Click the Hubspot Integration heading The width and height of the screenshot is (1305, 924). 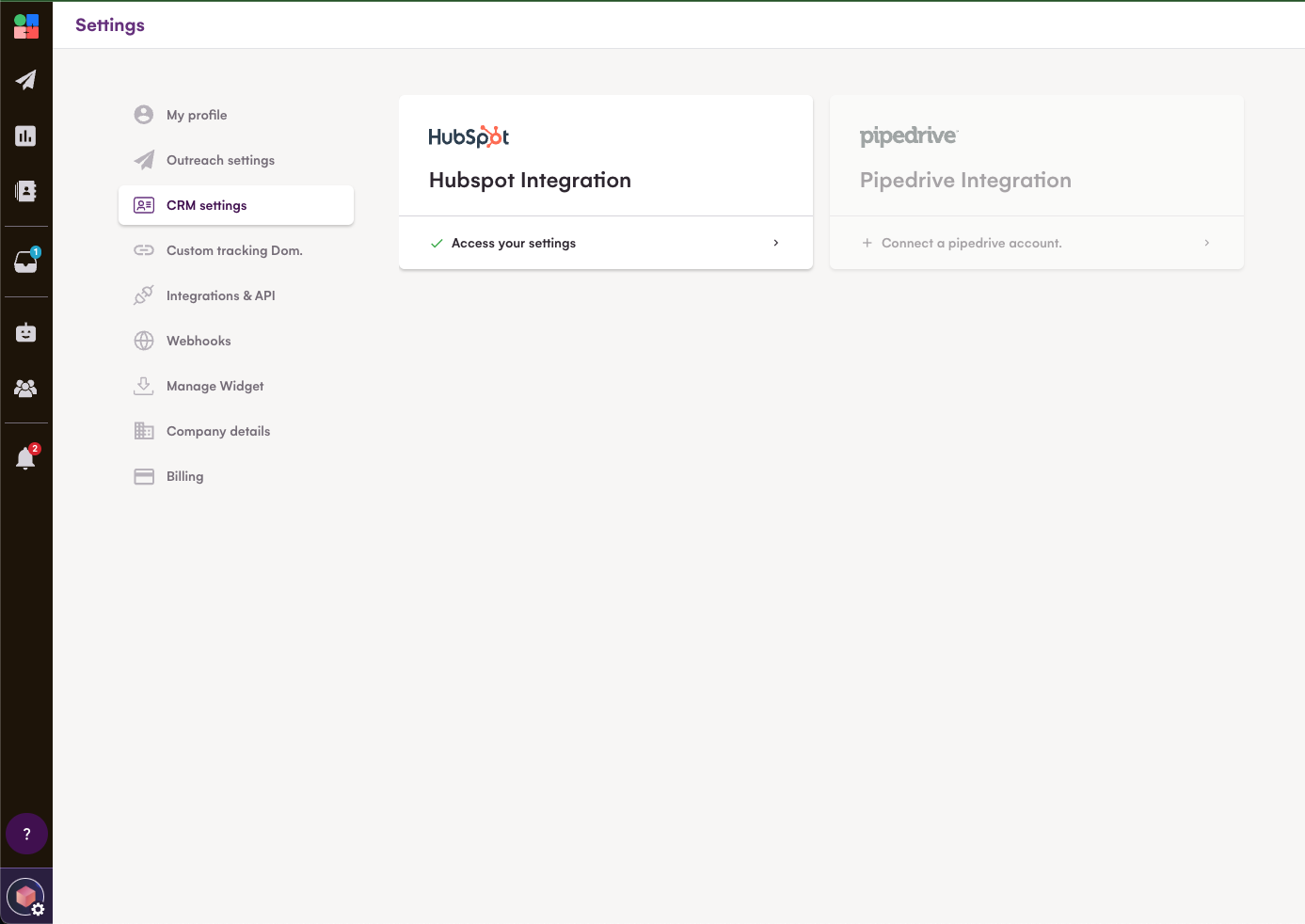530,180
